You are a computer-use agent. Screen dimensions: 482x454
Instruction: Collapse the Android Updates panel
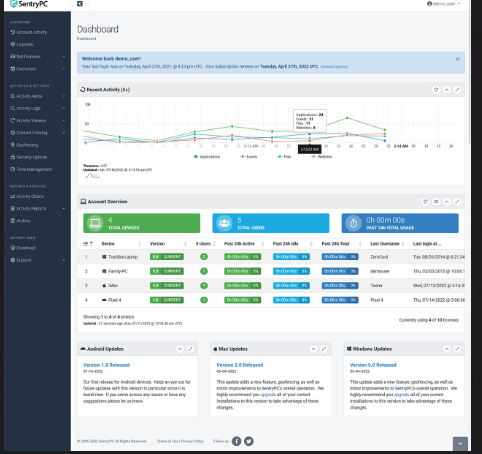coord(180,349)
